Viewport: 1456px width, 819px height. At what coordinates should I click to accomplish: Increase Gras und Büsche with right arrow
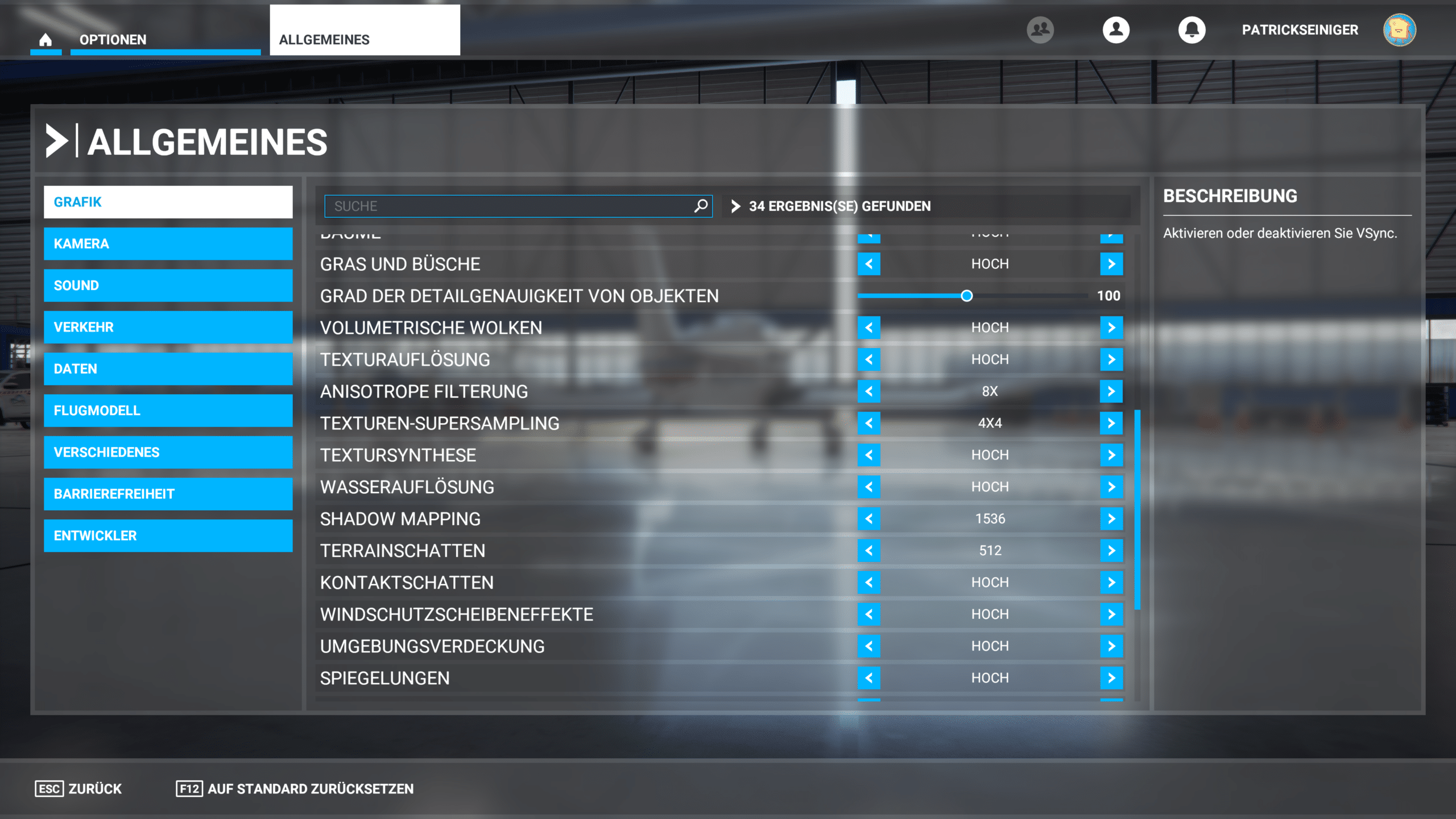1111,264
